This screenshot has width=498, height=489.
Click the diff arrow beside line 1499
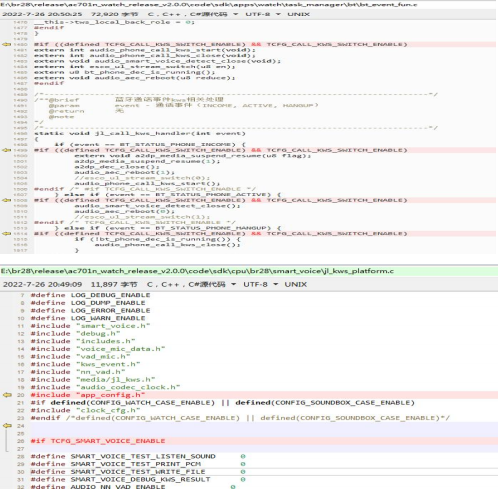(6, 150)
